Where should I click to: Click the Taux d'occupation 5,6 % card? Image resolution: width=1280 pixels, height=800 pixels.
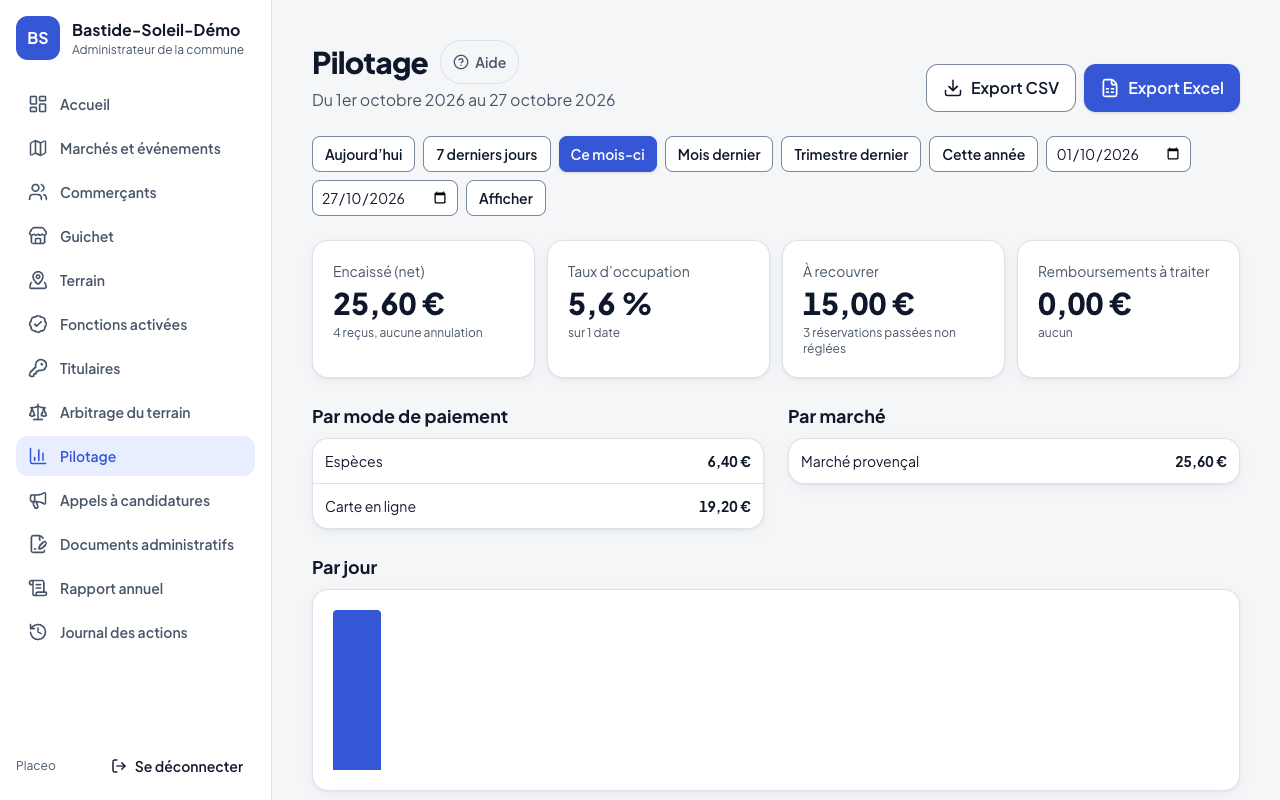[658, 309]
